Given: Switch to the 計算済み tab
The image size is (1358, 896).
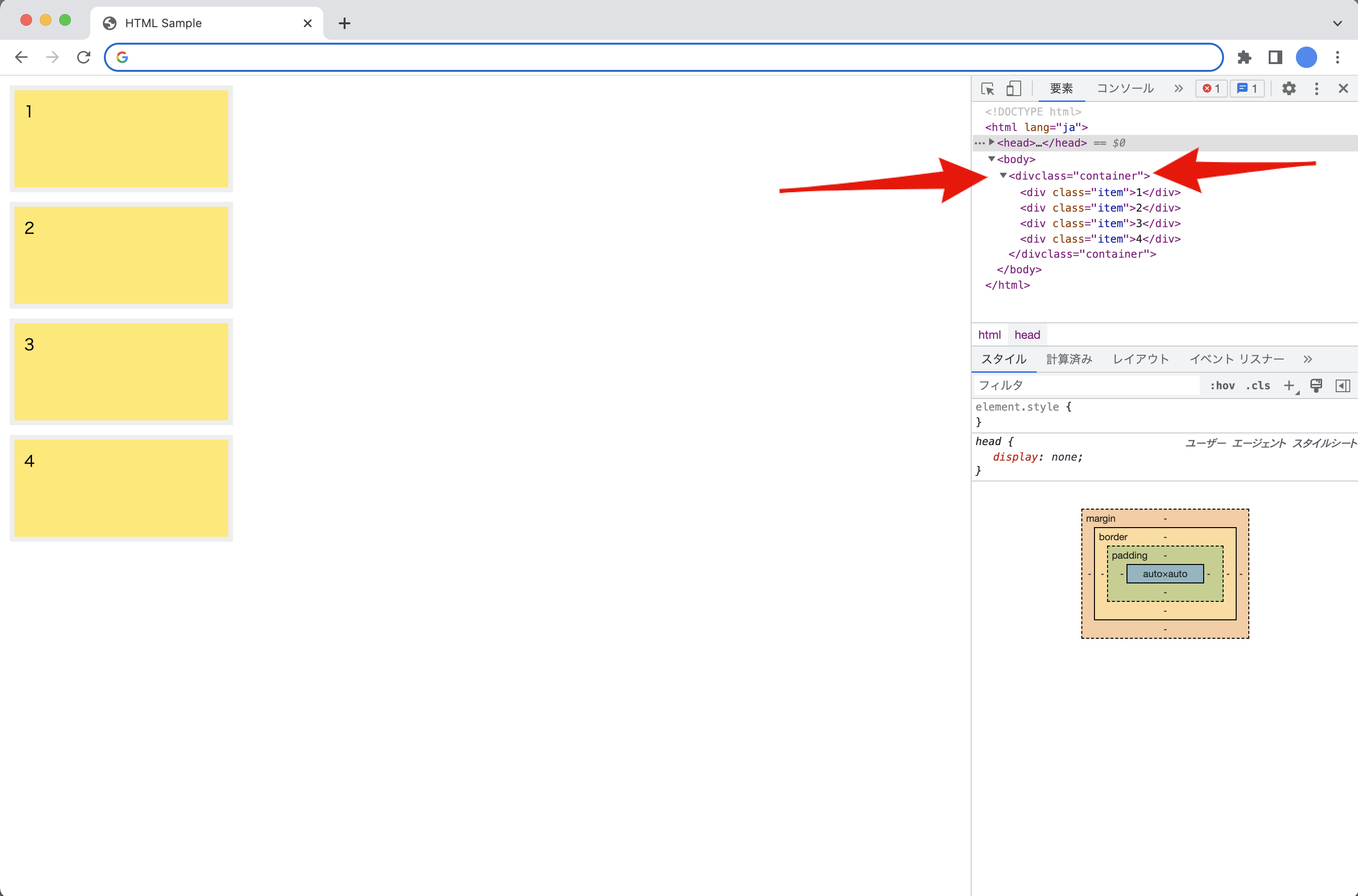Looking at the screenshot, I should [1069, 359].
